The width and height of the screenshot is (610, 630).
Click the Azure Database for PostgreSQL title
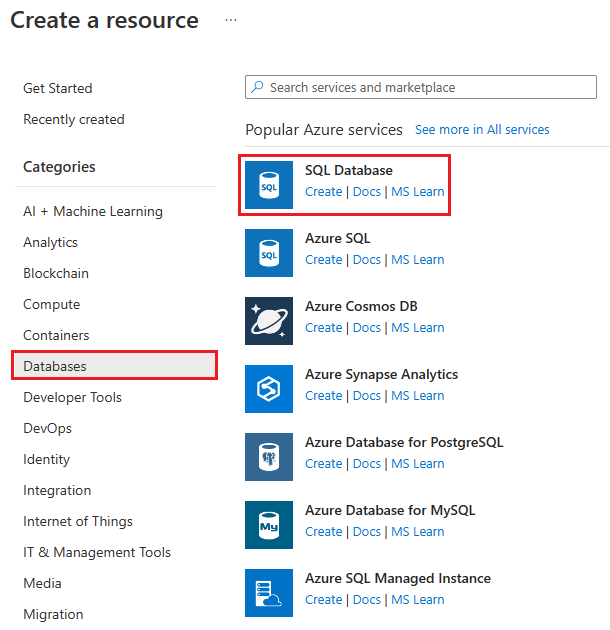tap(404, 442)
